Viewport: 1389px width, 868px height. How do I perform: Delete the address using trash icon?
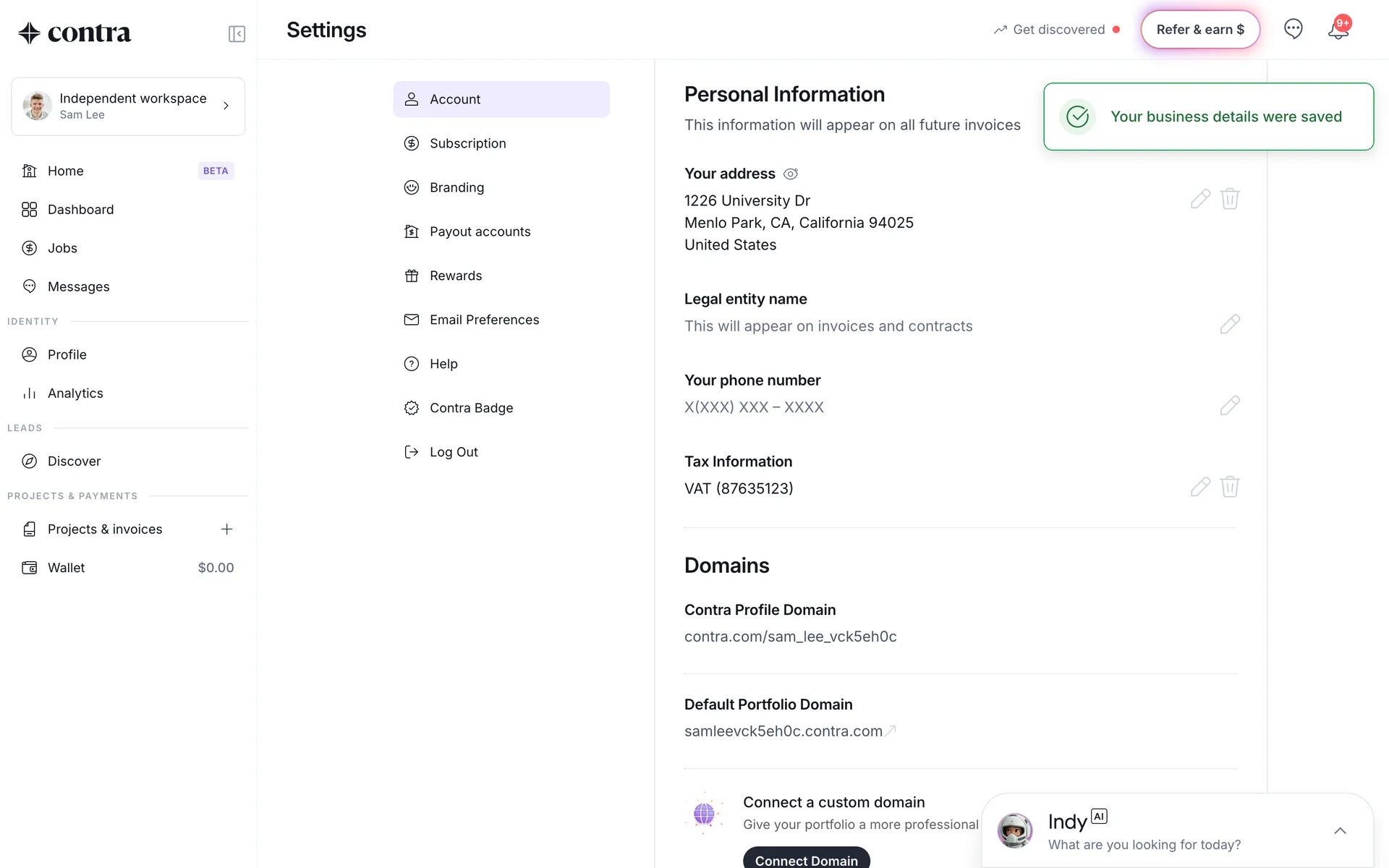[1230, 199]
